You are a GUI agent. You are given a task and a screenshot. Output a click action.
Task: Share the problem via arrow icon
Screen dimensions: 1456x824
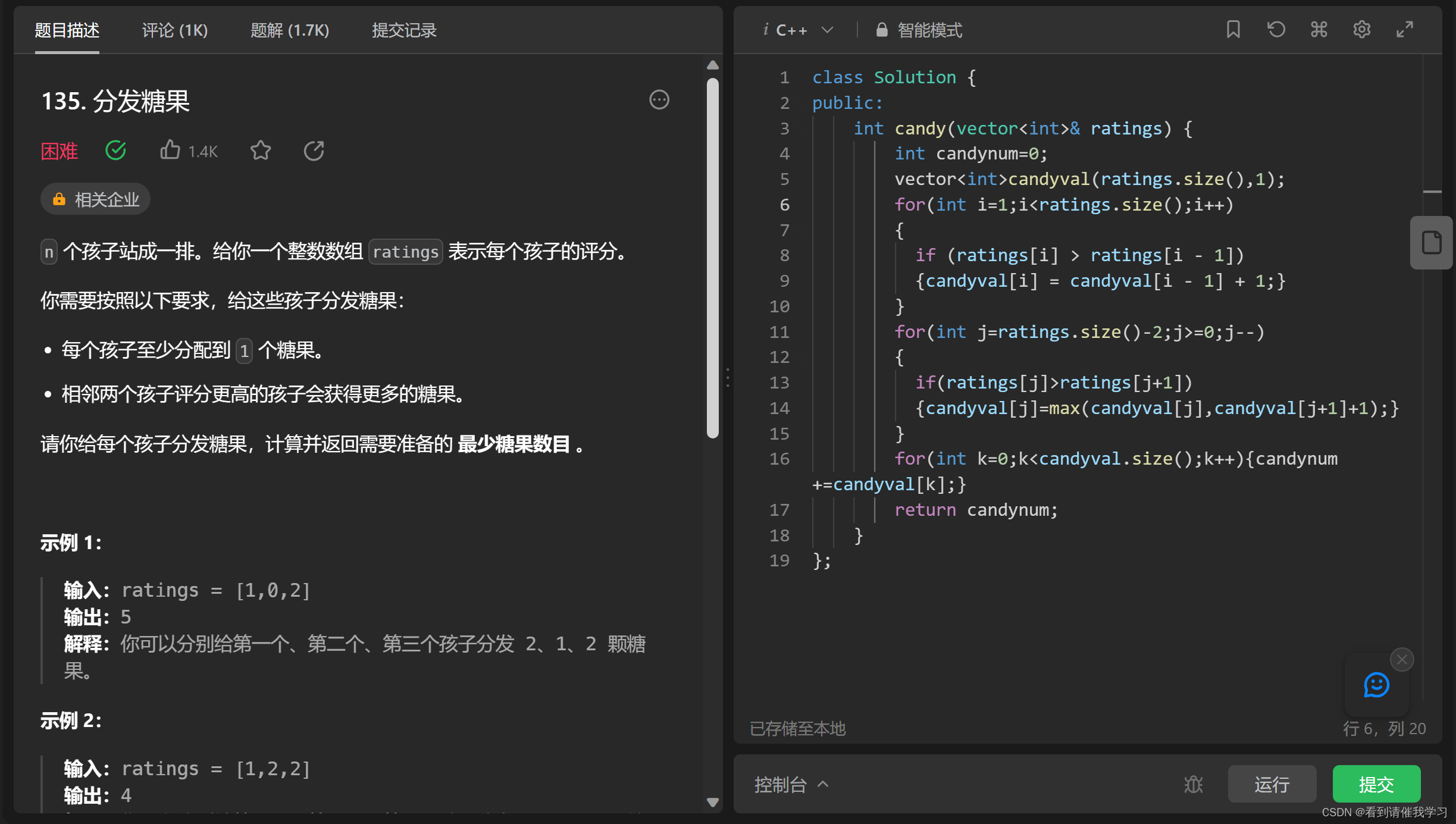coord(314,151)
